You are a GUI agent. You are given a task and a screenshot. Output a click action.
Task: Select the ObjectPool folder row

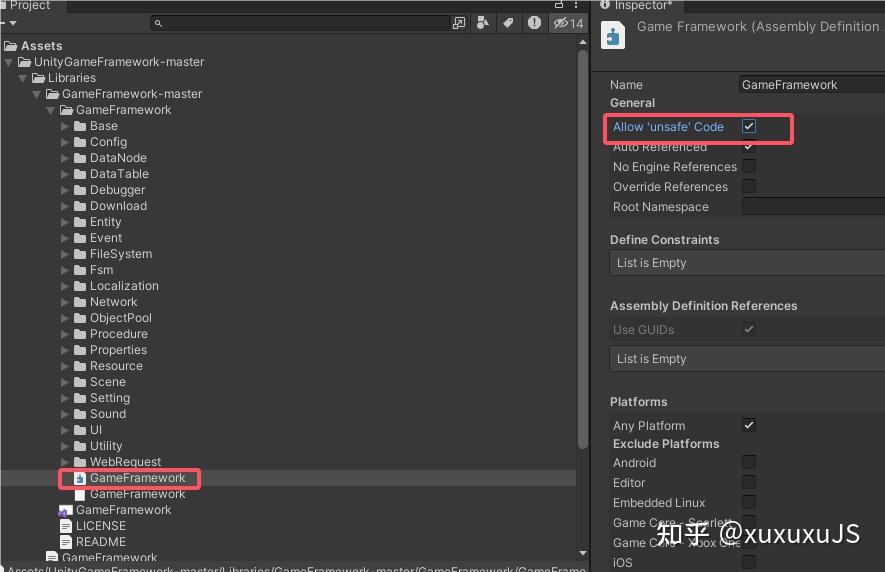click(288, 318)
